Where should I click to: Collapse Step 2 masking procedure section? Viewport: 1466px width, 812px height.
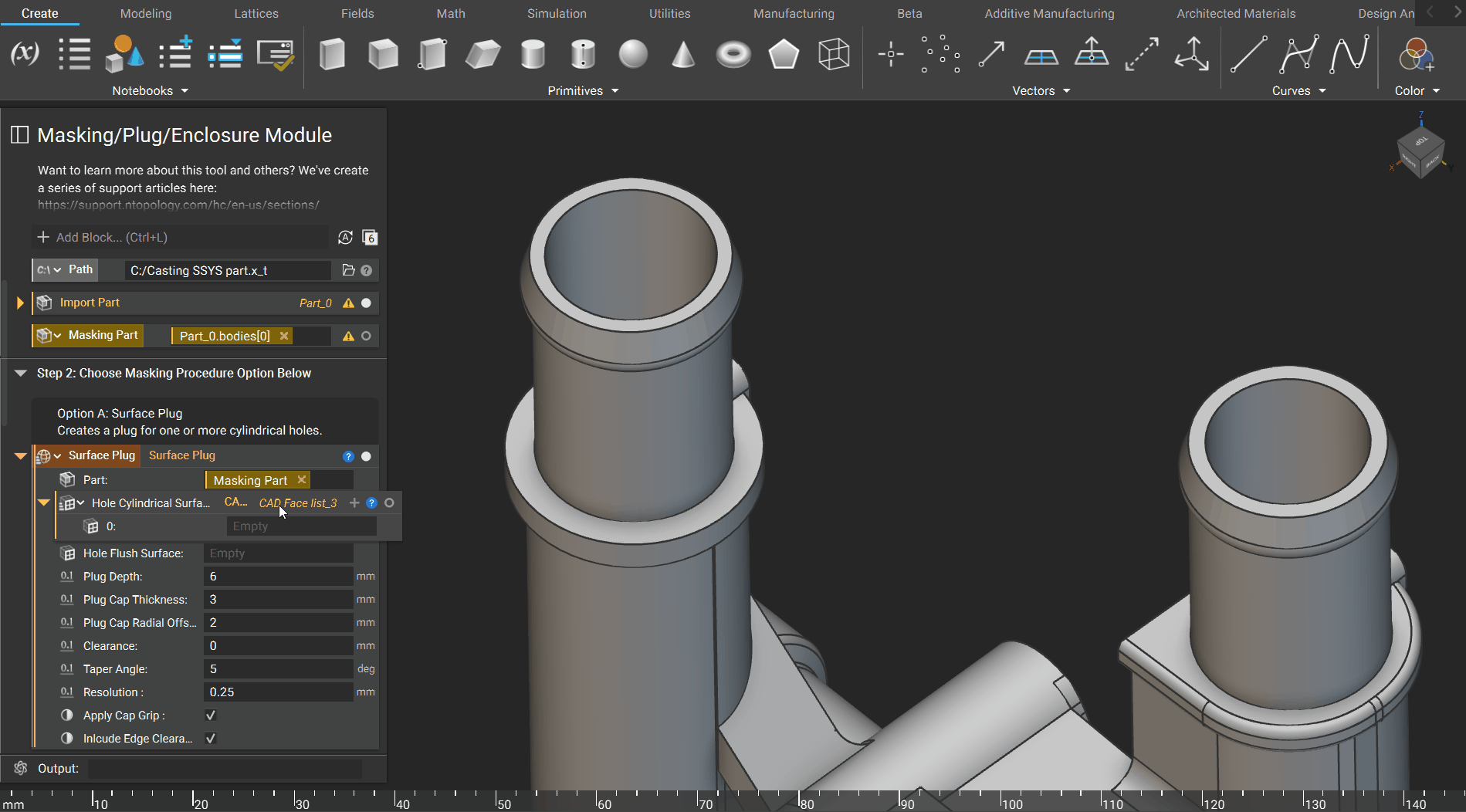[x=21, y=374]
